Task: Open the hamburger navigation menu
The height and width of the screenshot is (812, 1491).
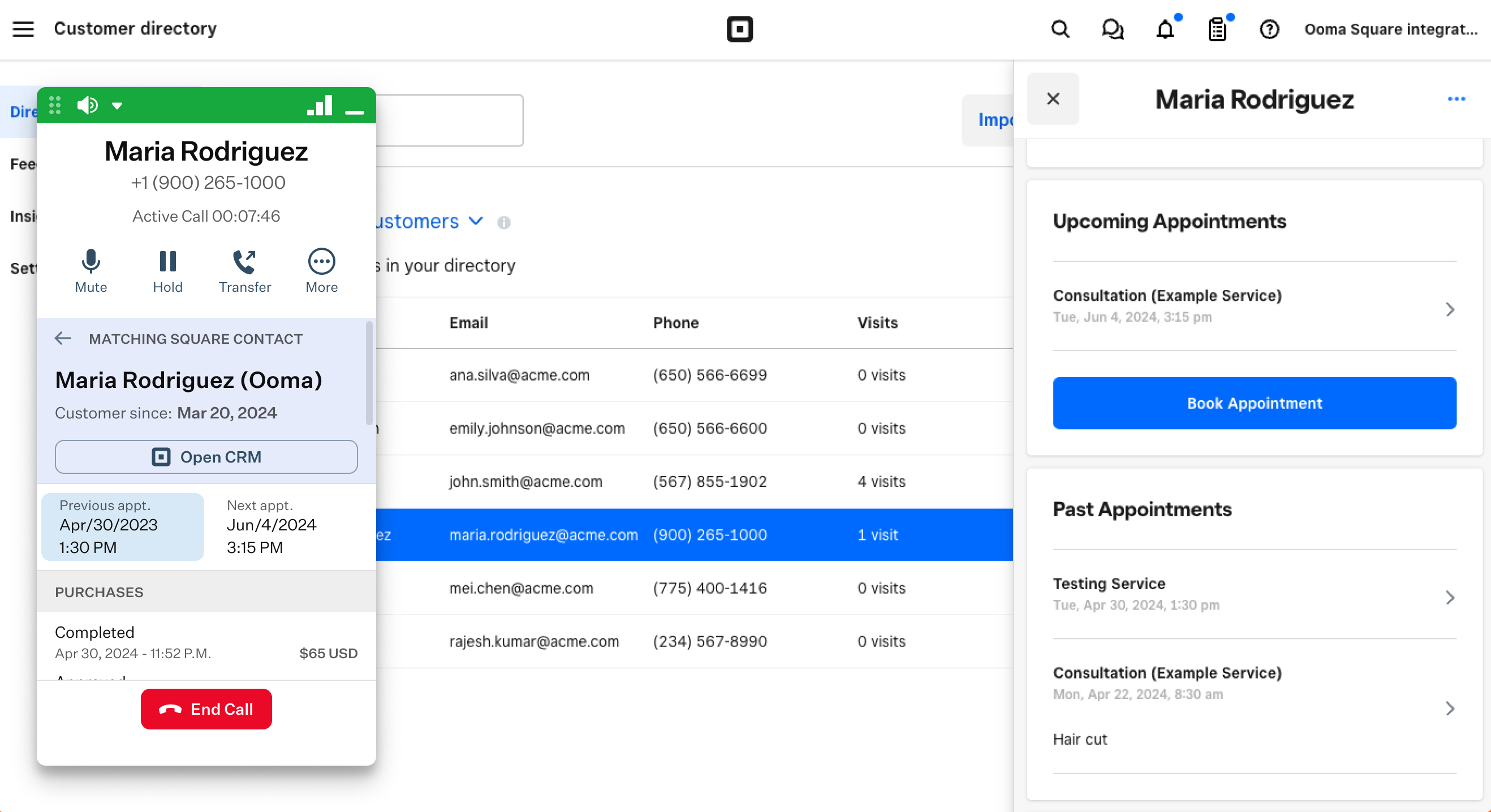Action: pos(23,29)
